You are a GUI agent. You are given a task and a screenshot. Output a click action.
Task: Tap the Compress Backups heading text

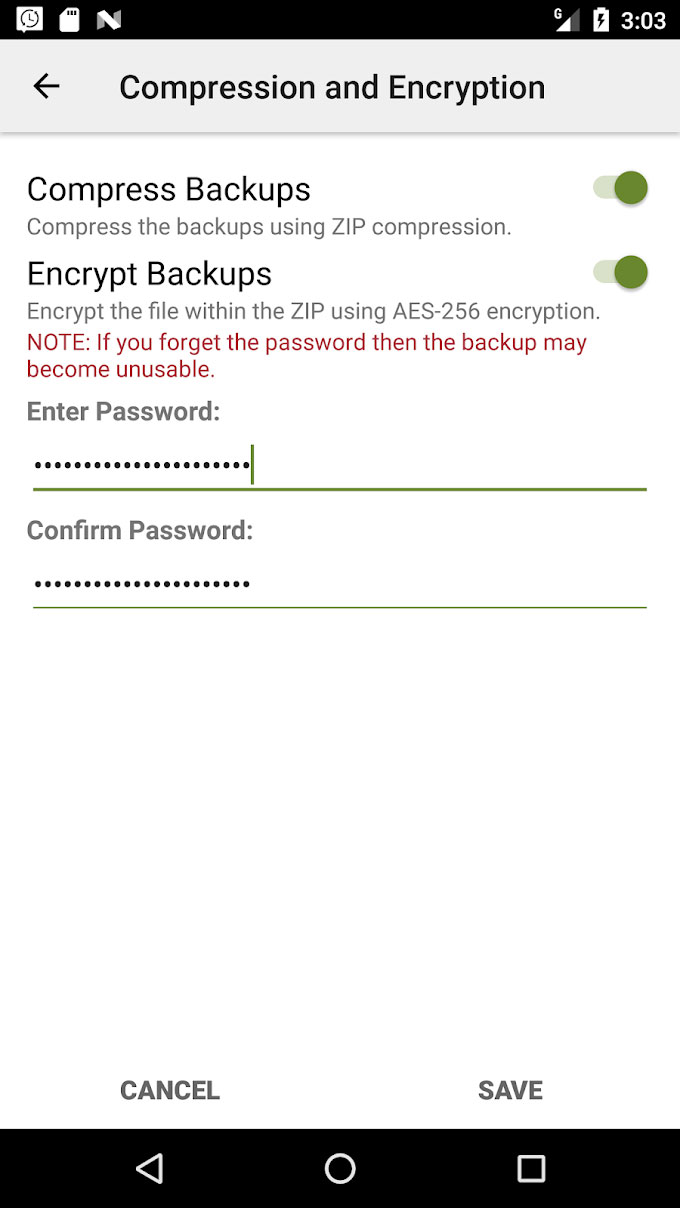pos(169,189)
